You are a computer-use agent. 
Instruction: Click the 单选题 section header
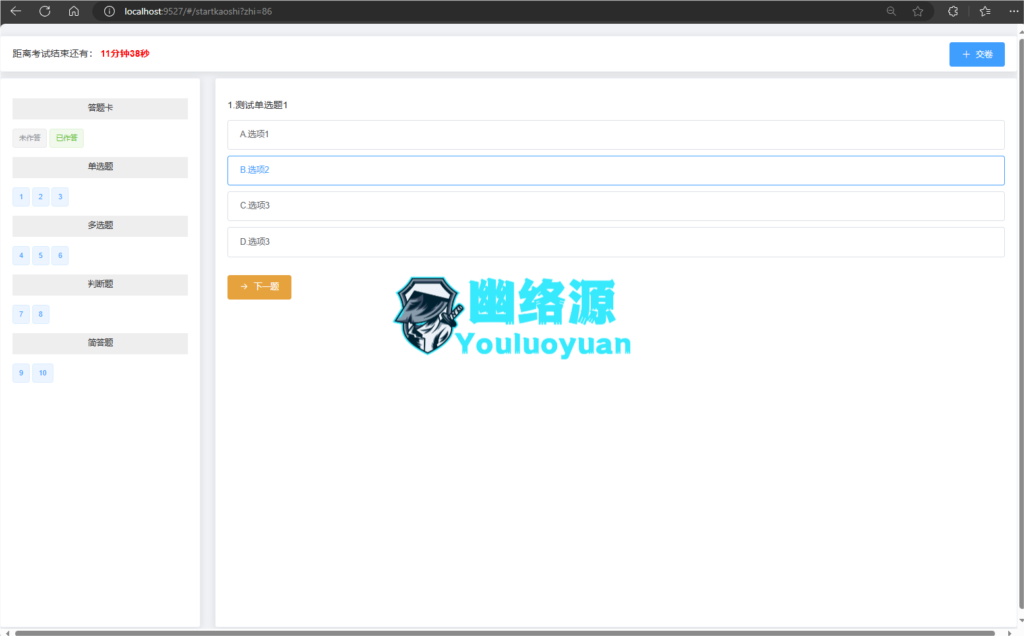[x=100, y=167]
